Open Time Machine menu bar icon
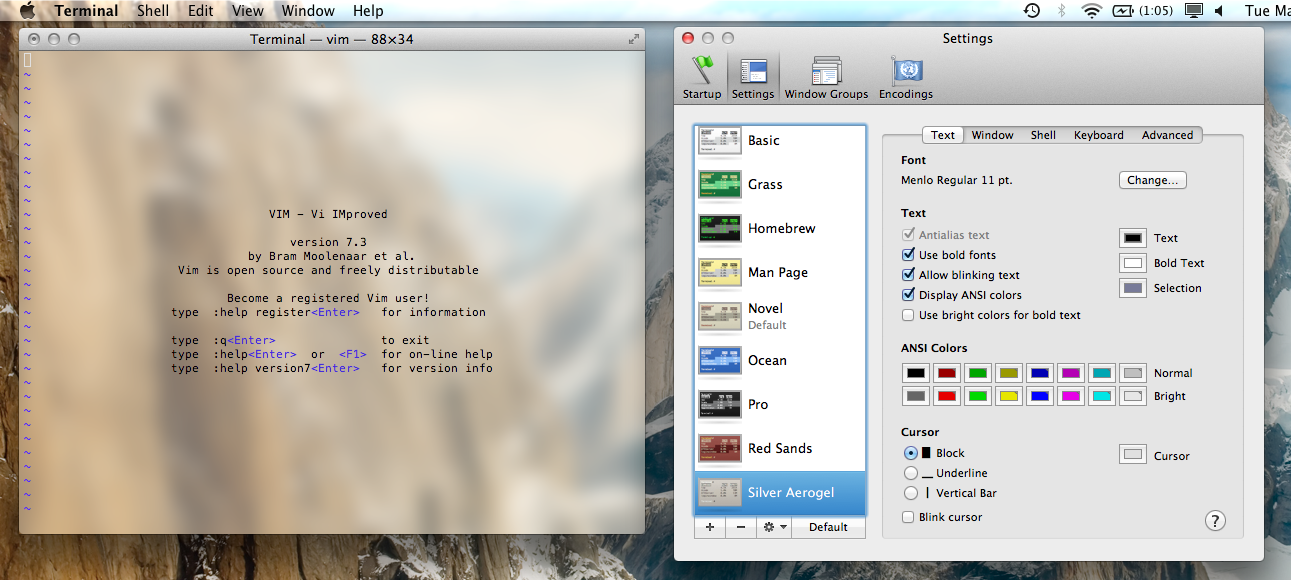This screenshot has height=580, width=1291. (1032, 11)
